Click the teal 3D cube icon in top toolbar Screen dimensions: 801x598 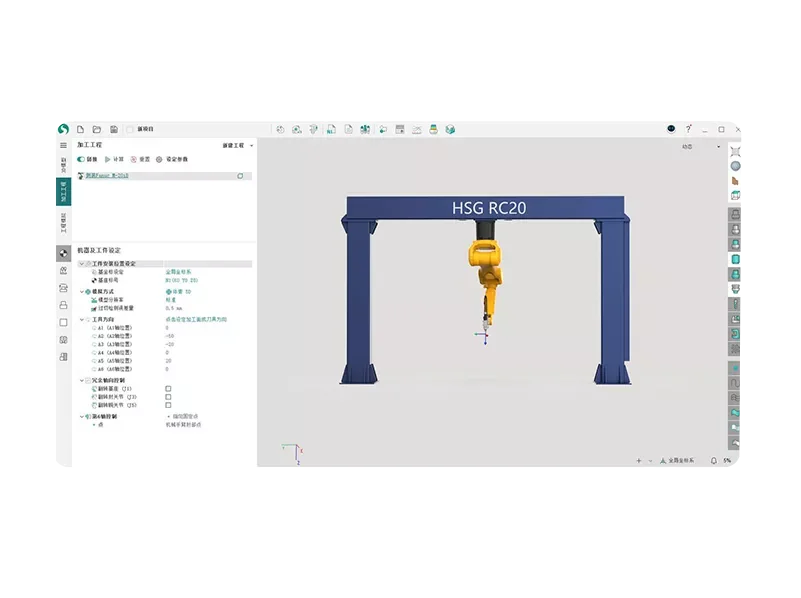[x=450, y=130]
